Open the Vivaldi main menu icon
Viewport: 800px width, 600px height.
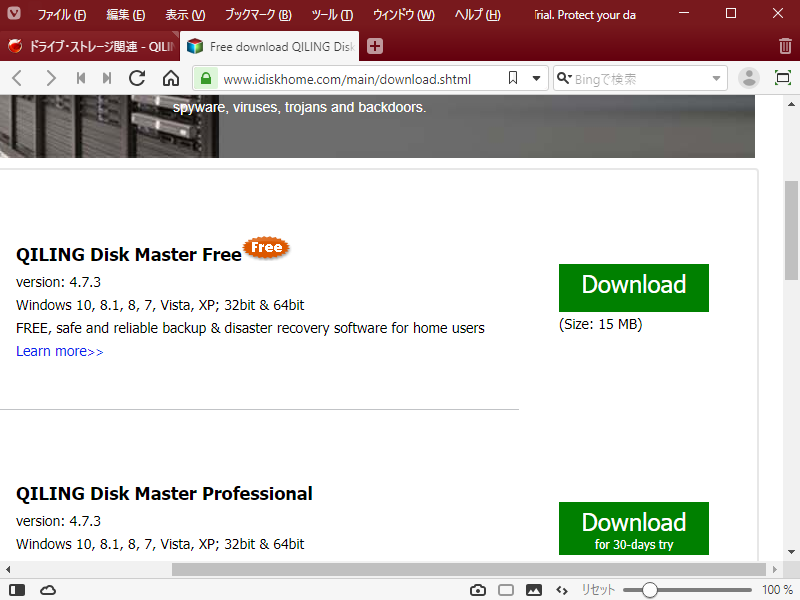[14, 13]
